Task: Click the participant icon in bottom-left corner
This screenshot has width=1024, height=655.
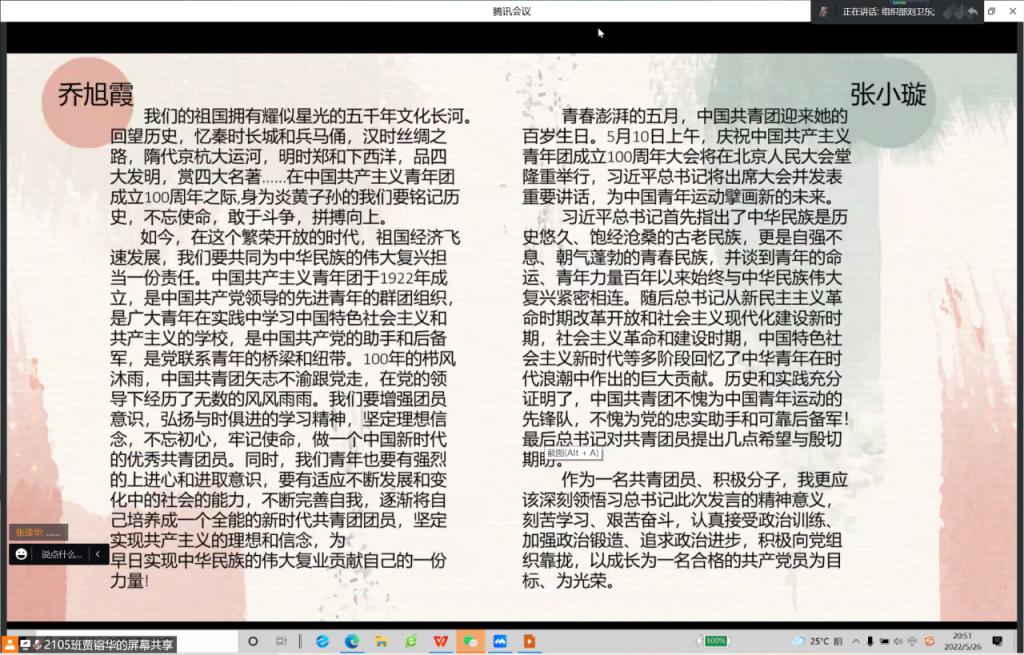Action: [9, 645]
